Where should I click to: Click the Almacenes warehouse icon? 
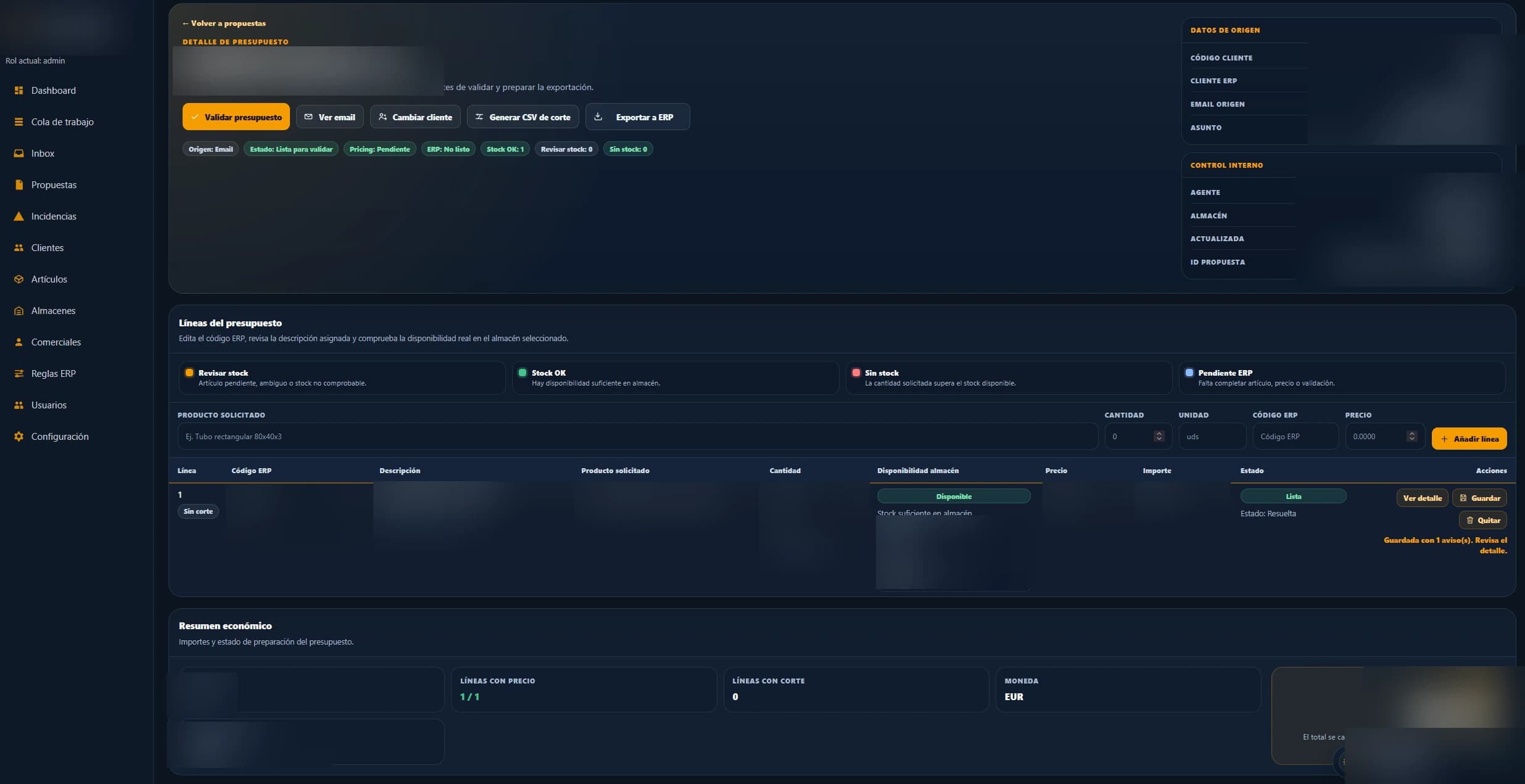[19, 310]
